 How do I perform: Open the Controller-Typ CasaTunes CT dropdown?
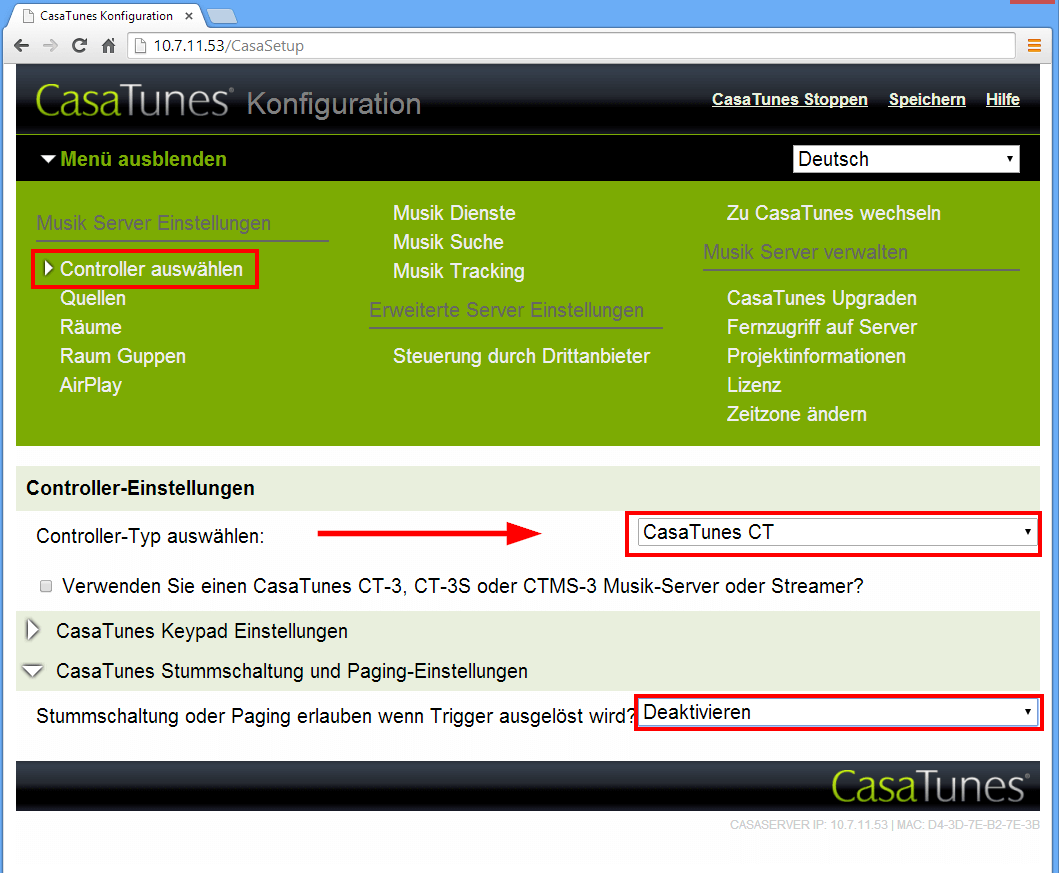click(837, 533)
